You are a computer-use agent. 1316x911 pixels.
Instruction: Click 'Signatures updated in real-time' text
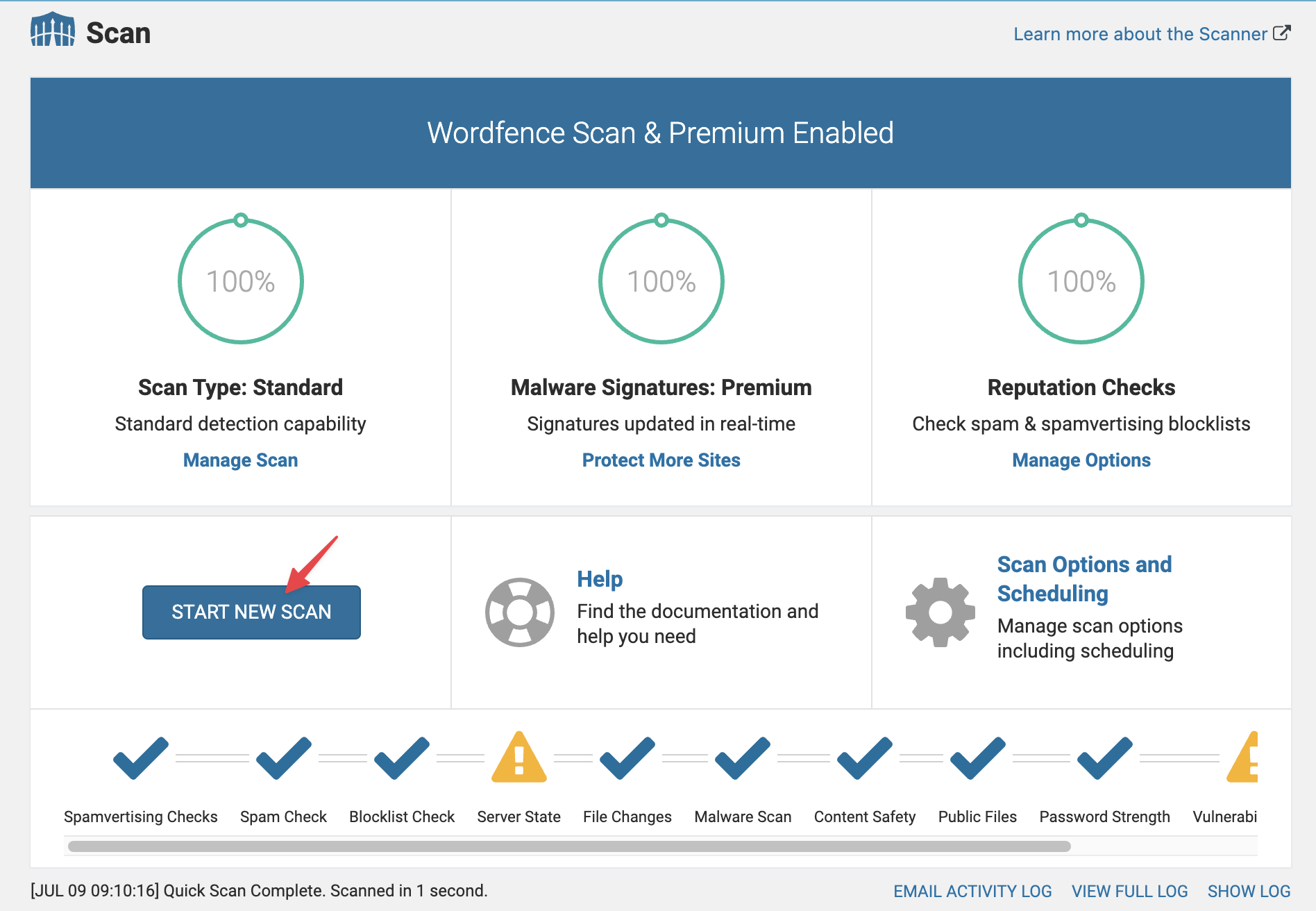(x=661, y=424)
